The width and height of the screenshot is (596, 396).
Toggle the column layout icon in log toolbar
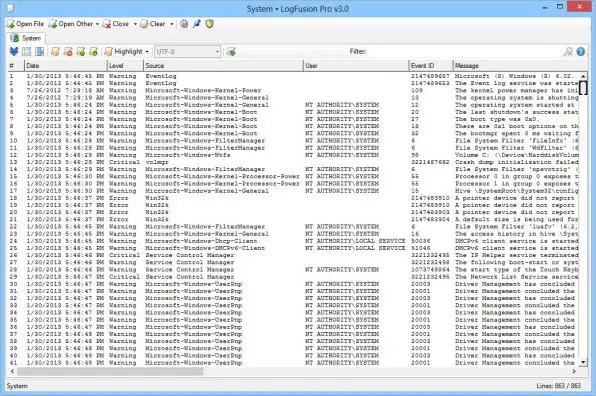(x=39, y=51)
